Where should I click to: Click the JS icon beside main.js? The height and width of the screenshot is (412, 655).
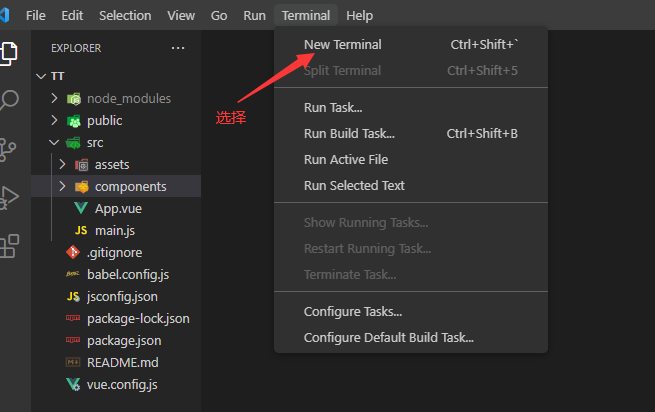click(81, 230)
